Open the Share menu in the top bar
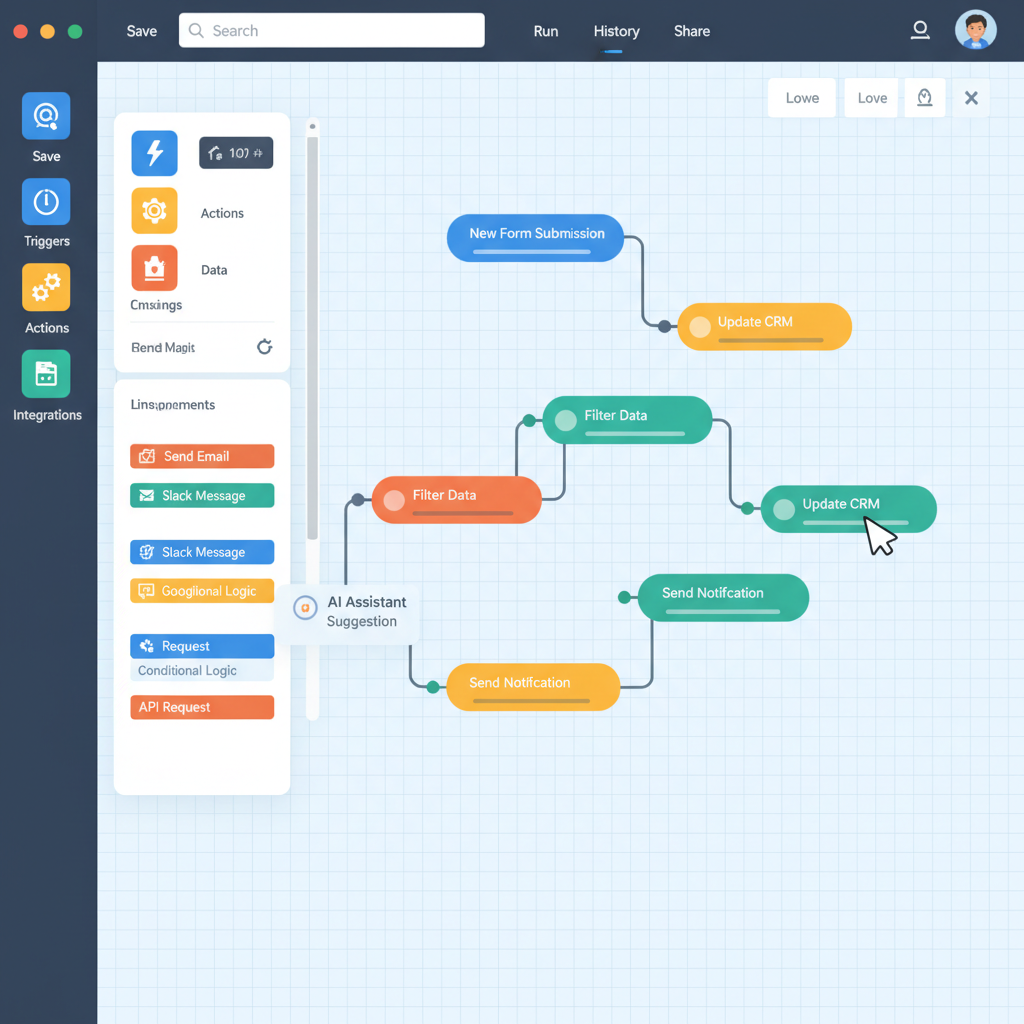Image resolution: width=1024 pixels, height=1024 pixels. [x=691, y=31]
